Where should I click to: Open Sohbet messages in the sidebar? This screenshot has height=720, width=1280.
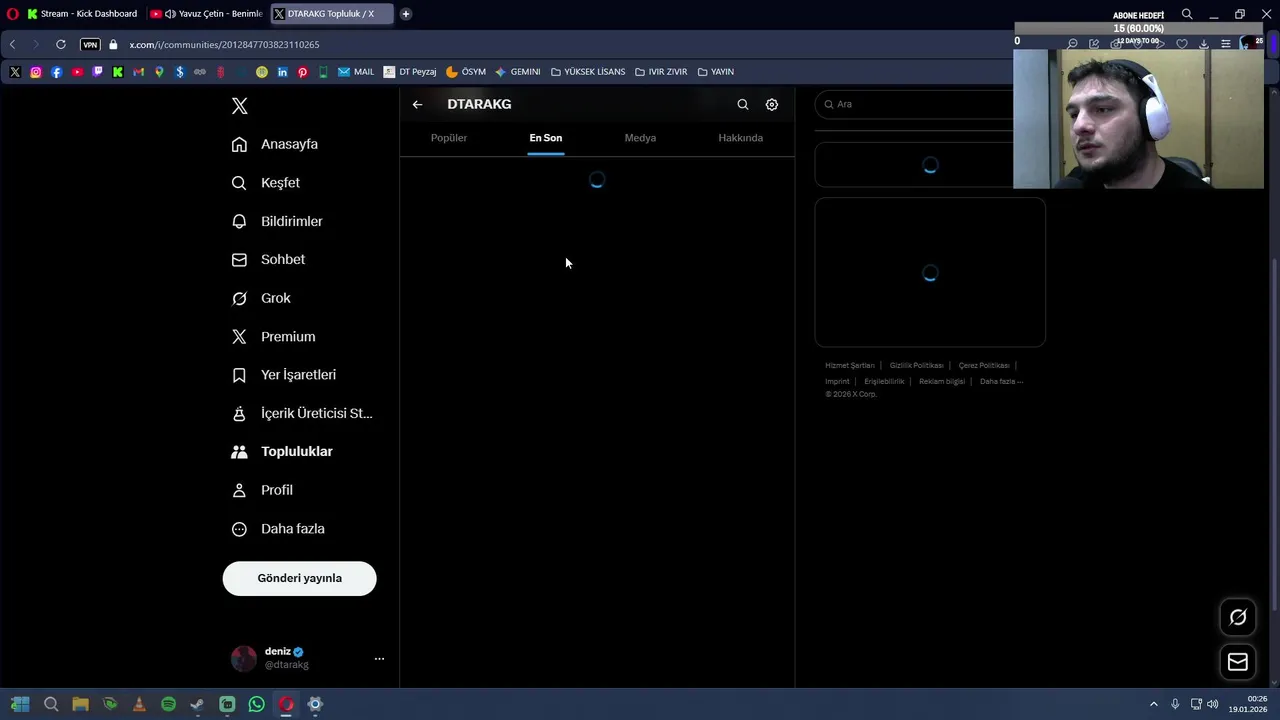click(268, 259)
